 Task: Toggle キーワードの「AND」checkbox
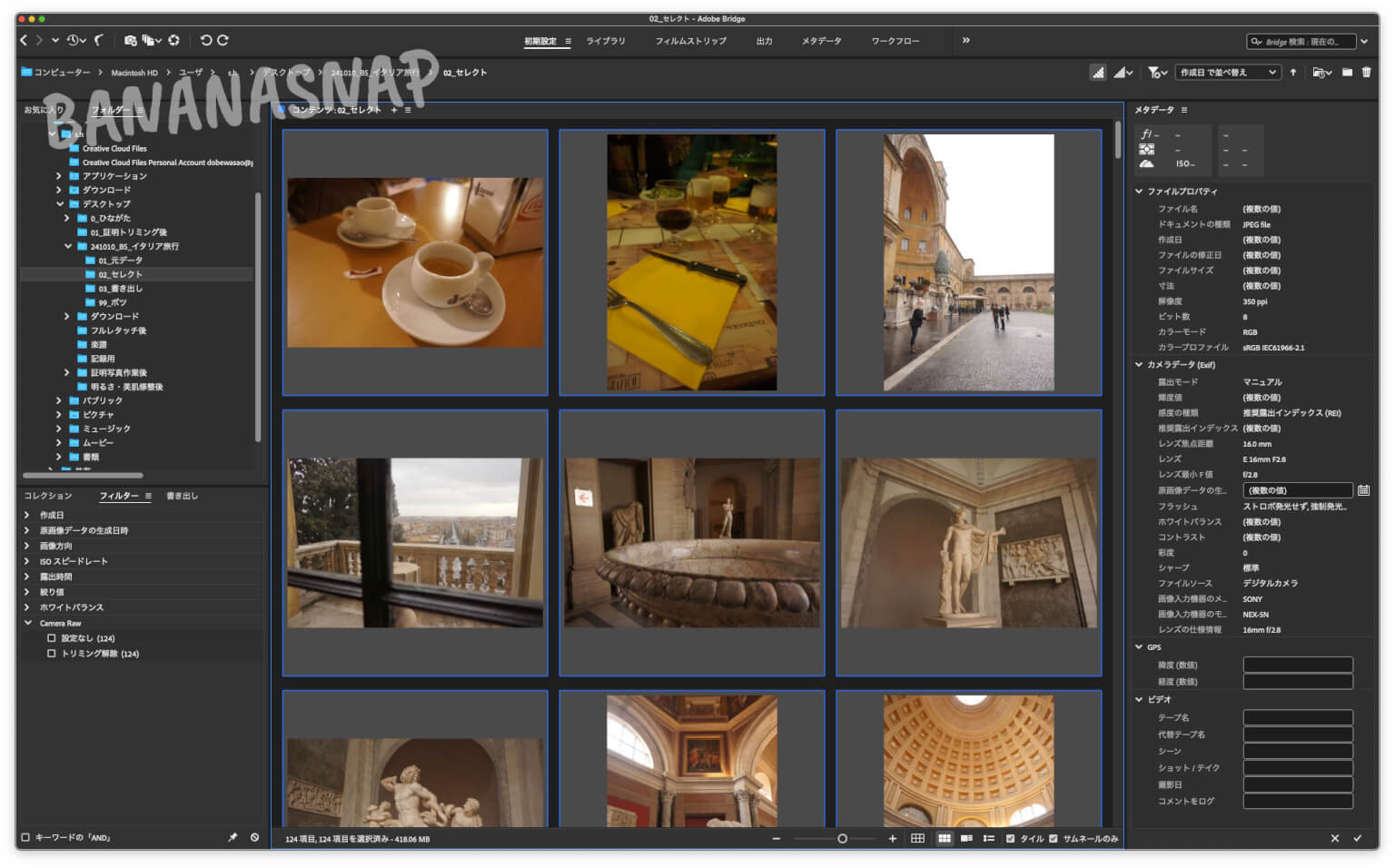25,838
